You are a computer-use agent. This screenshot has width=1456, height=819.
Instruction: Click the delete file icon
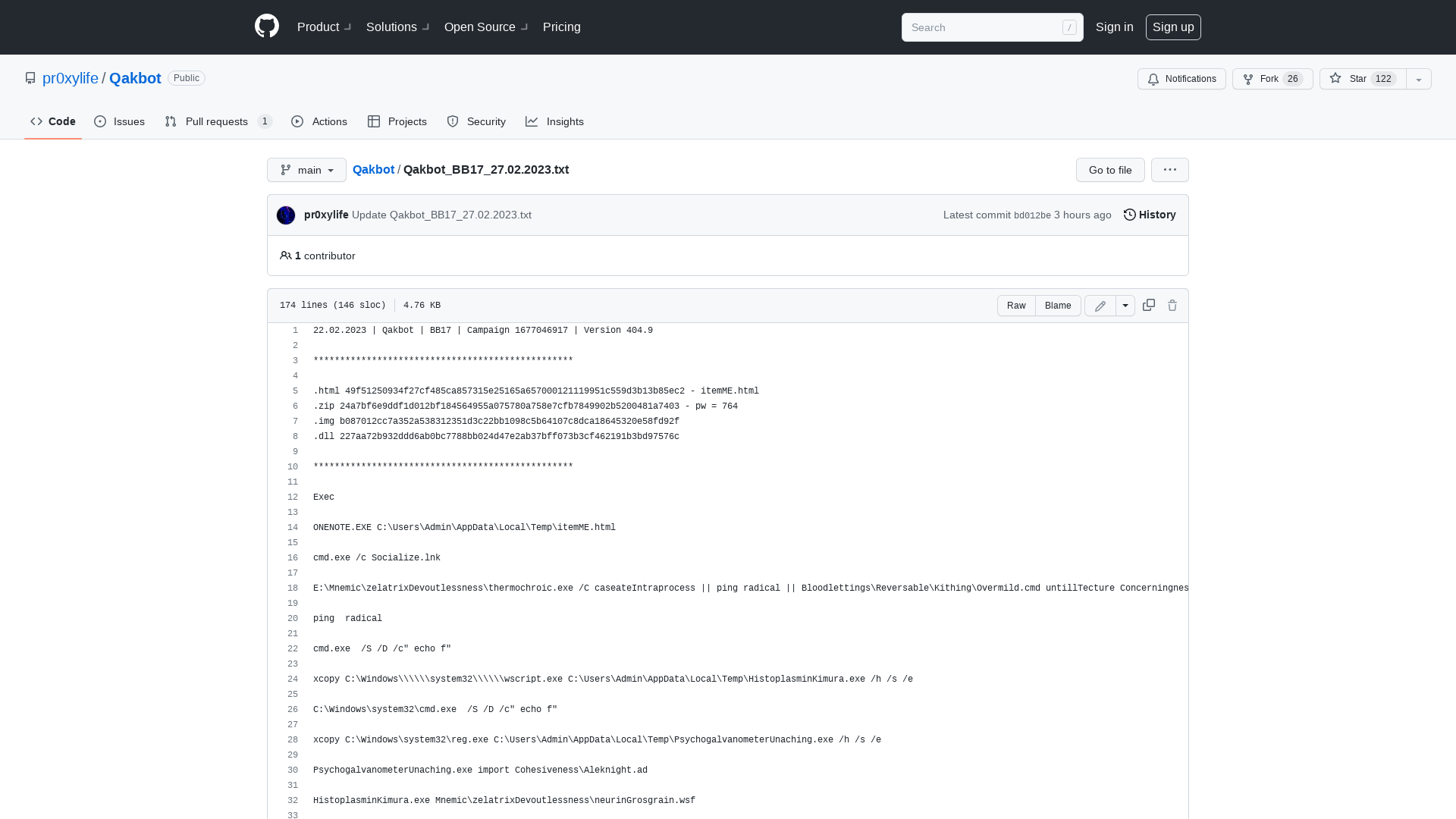[x=1172, y=305]
